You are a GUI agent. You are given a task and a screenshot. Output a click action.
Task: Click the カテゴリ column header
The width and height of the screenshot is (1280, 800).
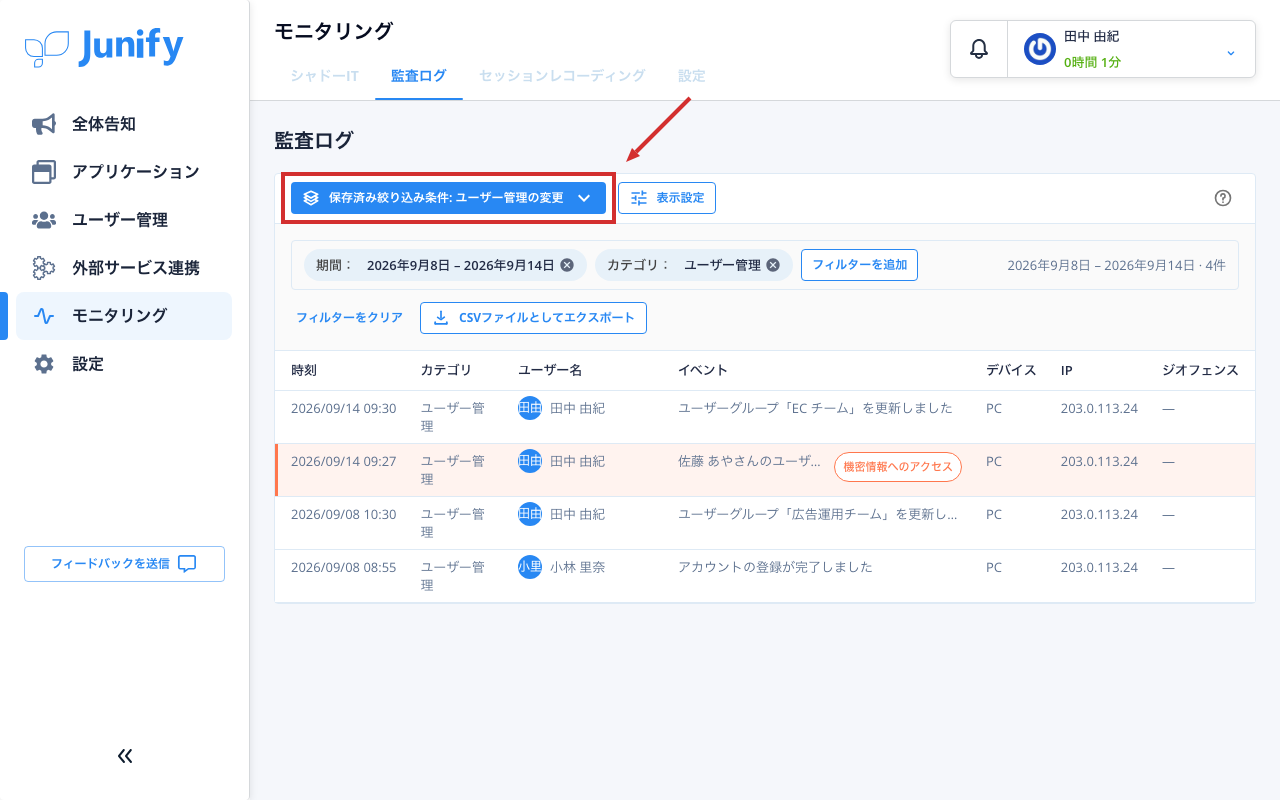coord(446,370)
